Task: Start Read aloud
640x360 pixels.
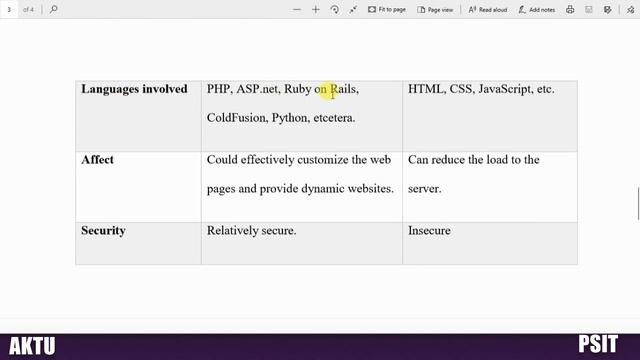Action: pyautogui.click(x=488, y=9)
